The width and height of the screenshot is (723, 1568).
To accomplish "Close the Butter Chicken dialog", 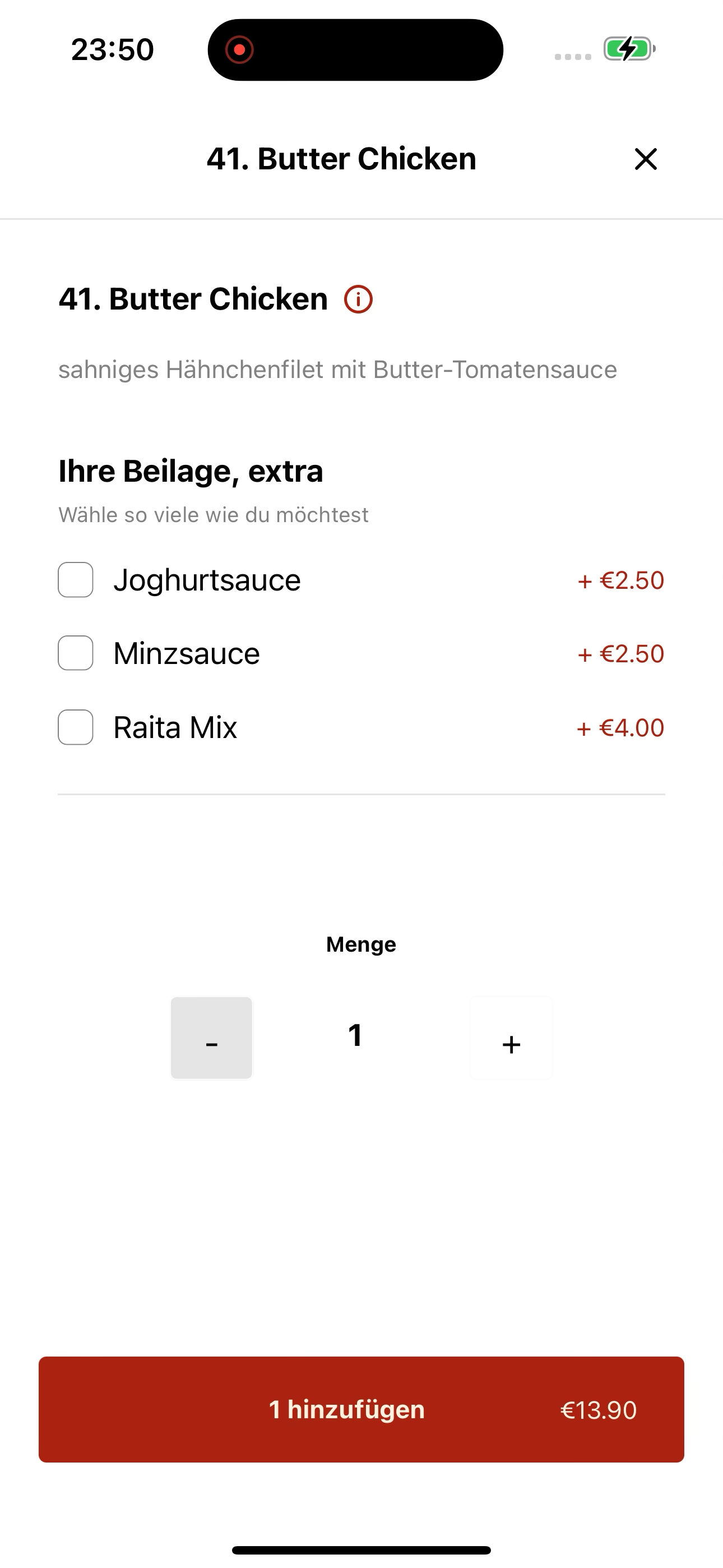I will pos(646,159).
